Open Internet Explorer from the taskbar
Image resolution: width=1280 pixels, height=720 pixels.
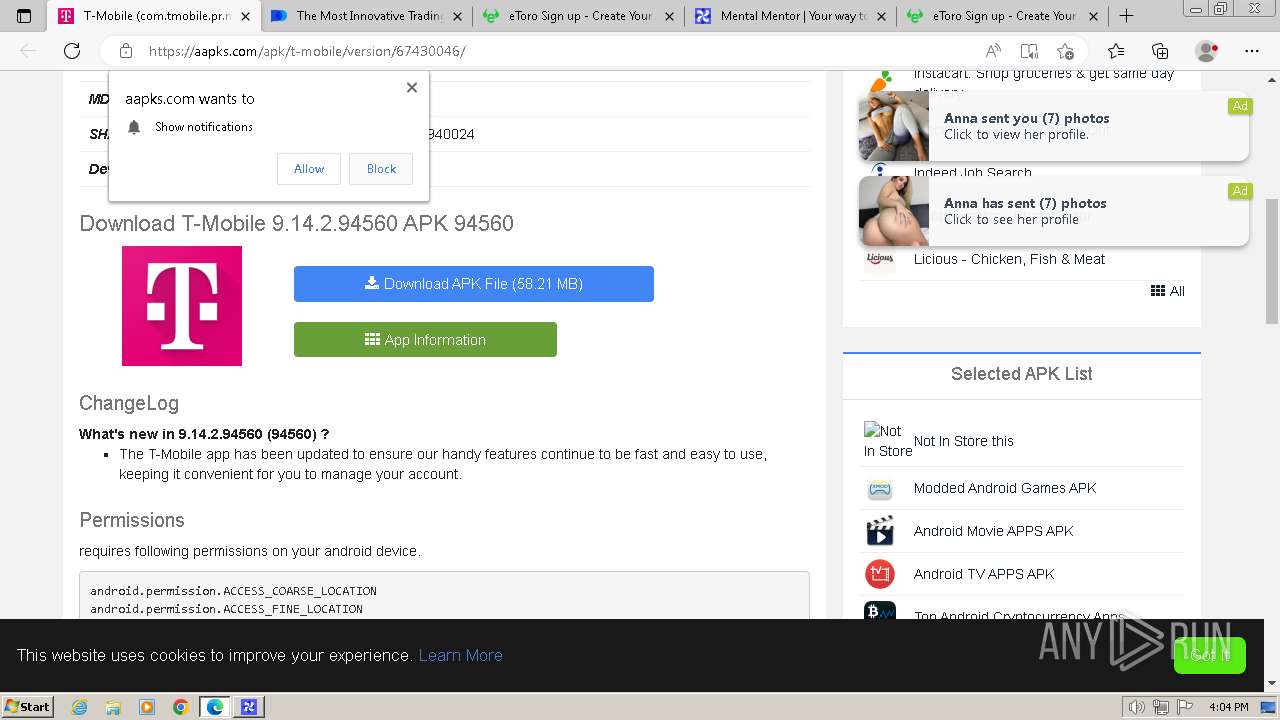coord(79,707)
